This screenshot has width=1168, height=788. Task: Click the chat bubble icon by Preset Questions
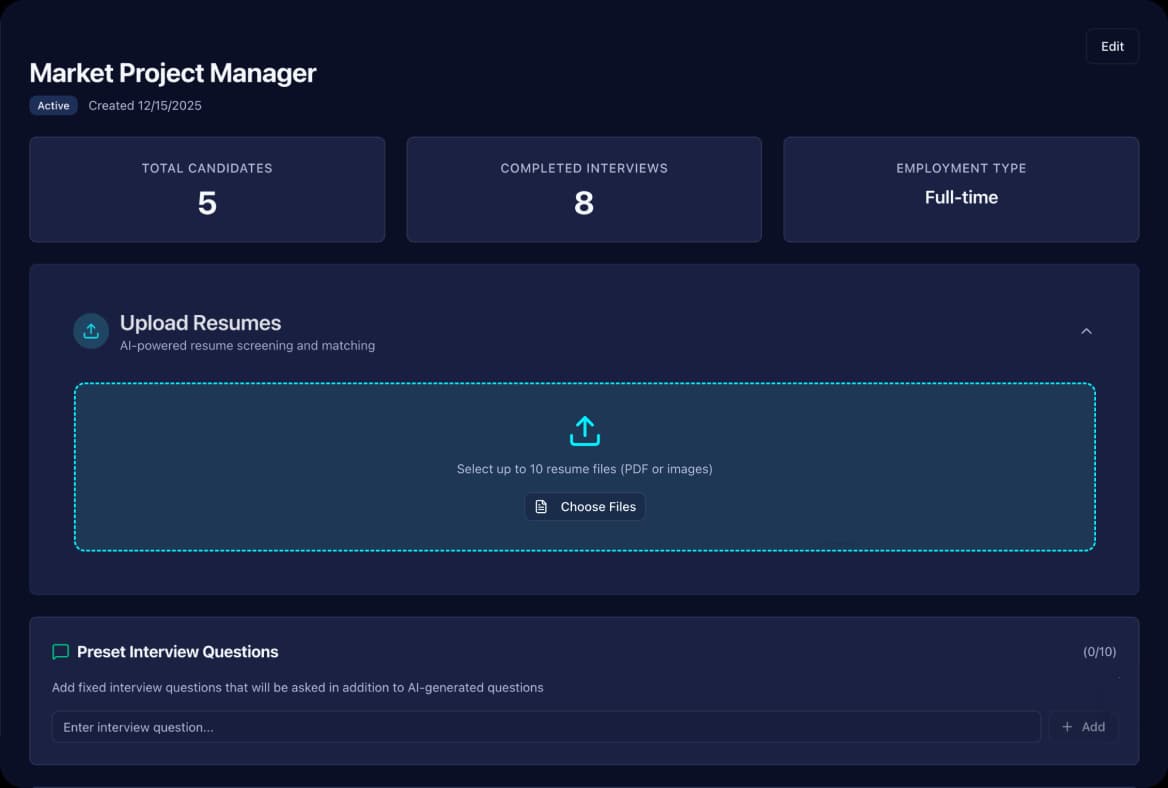pyautogui.click(x=60, y=652)
